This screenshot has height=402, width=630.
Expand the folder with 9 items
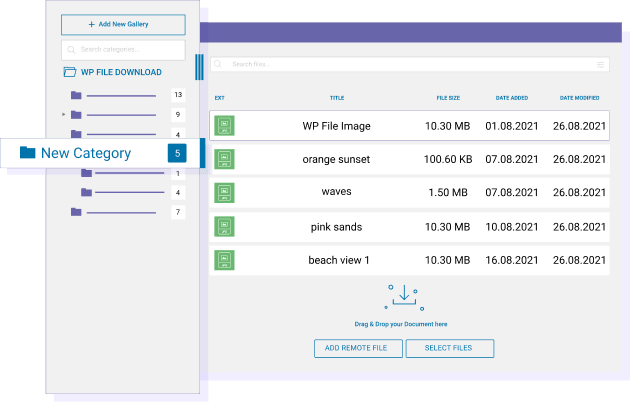click(x=64, y=115)
